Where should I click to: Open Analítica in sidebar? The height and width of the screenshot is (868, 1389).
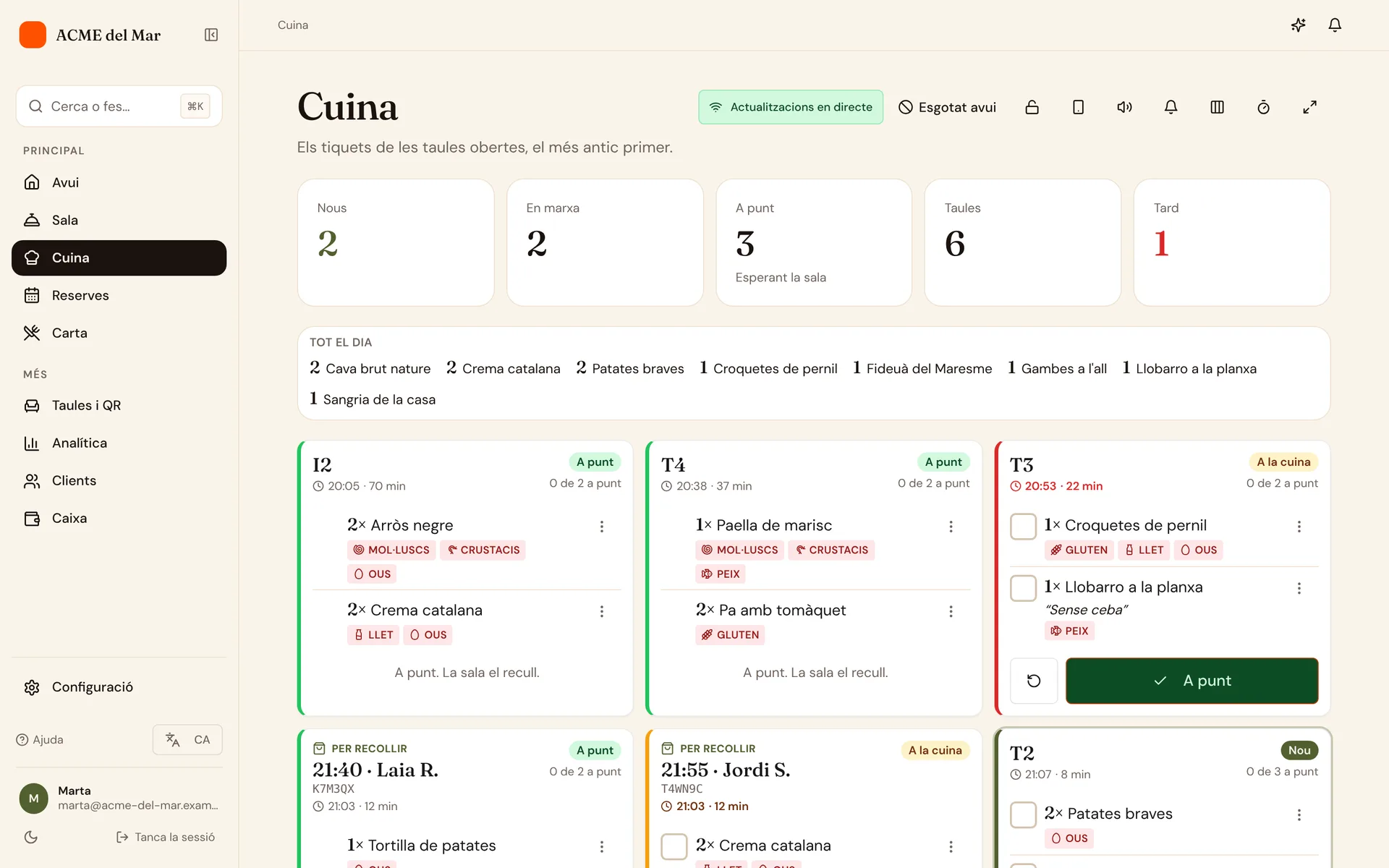tap(119, 443)
